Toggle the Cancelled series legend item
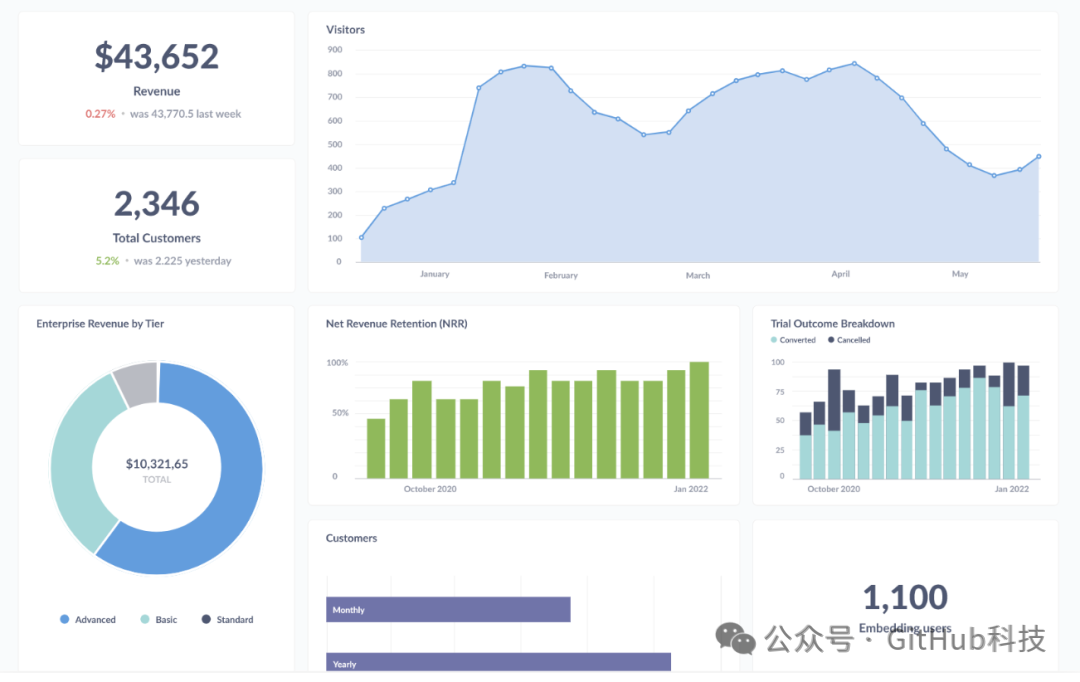The image size is (1080, 682). 849,340
